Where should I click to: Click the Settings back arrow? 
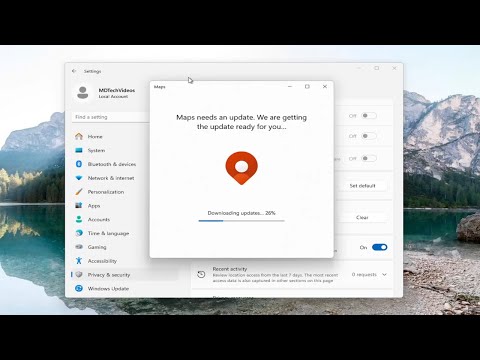tap(74, 71)
